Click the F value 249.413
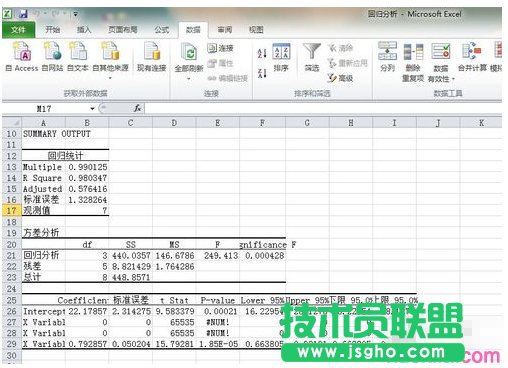Viewport: 508px width, 368px height. click(218, 256)
